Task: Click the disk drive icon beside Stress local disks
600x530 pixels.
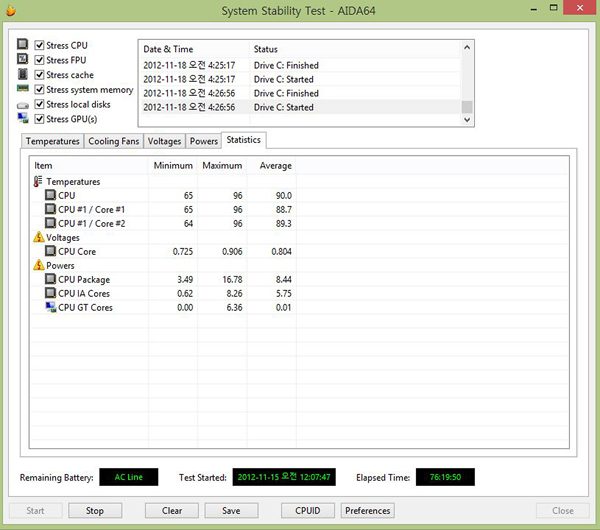Action: coord(23,105)
